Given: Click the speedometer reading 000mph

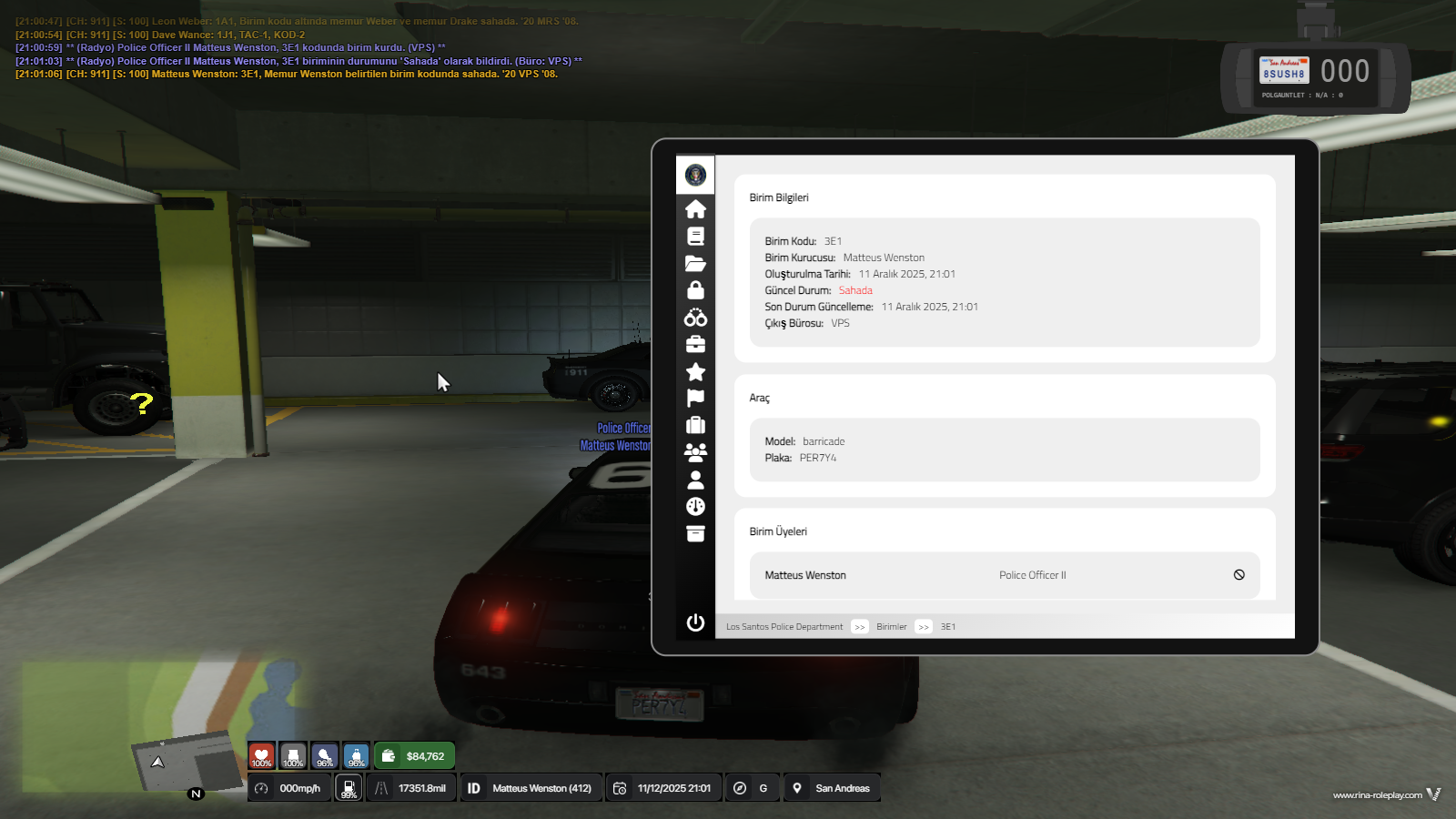Looking at the screenshot, I should click(x=289, y=788).
